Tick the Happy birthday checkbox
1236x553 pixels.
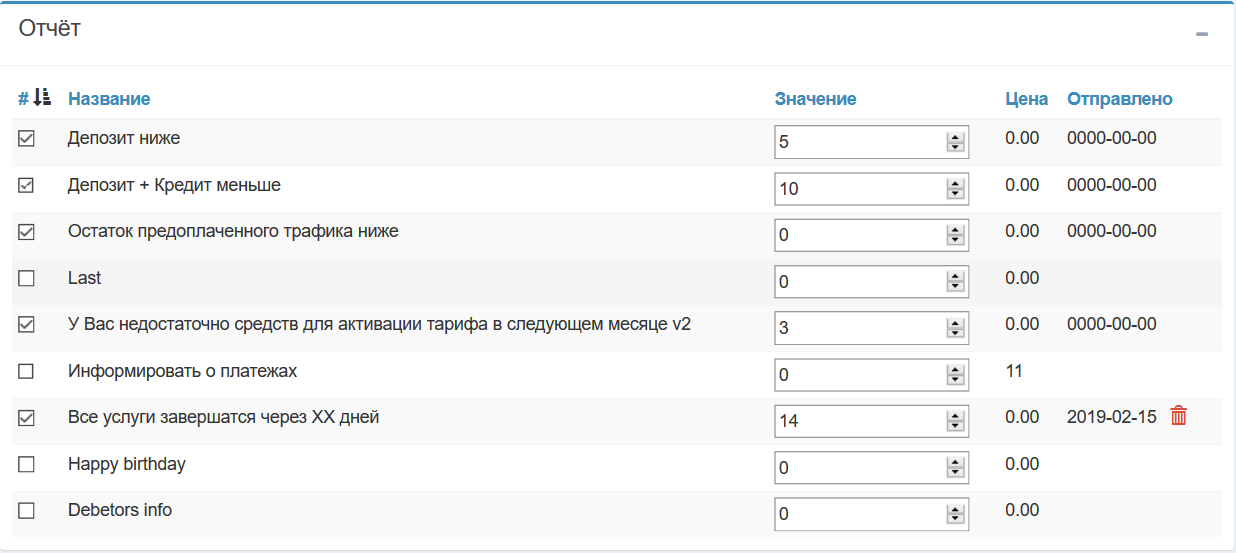point(27,464)
